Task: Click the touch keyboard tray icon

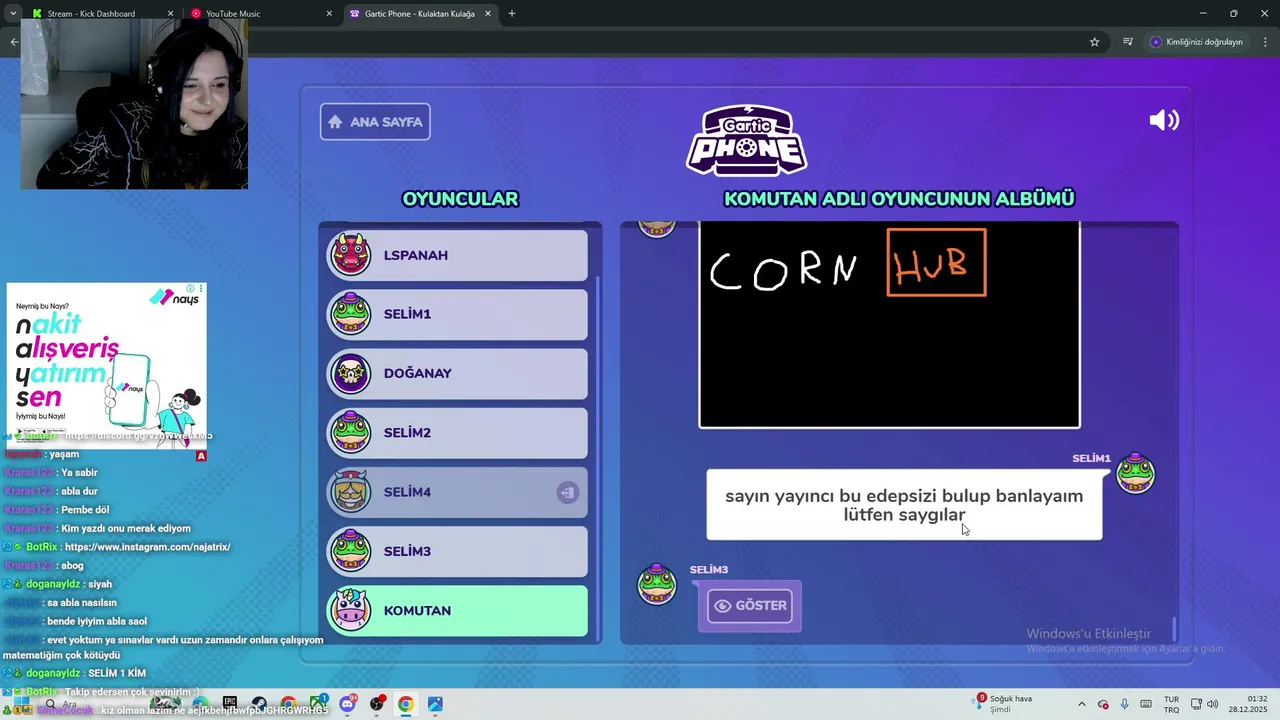Action: point(1146,704)
